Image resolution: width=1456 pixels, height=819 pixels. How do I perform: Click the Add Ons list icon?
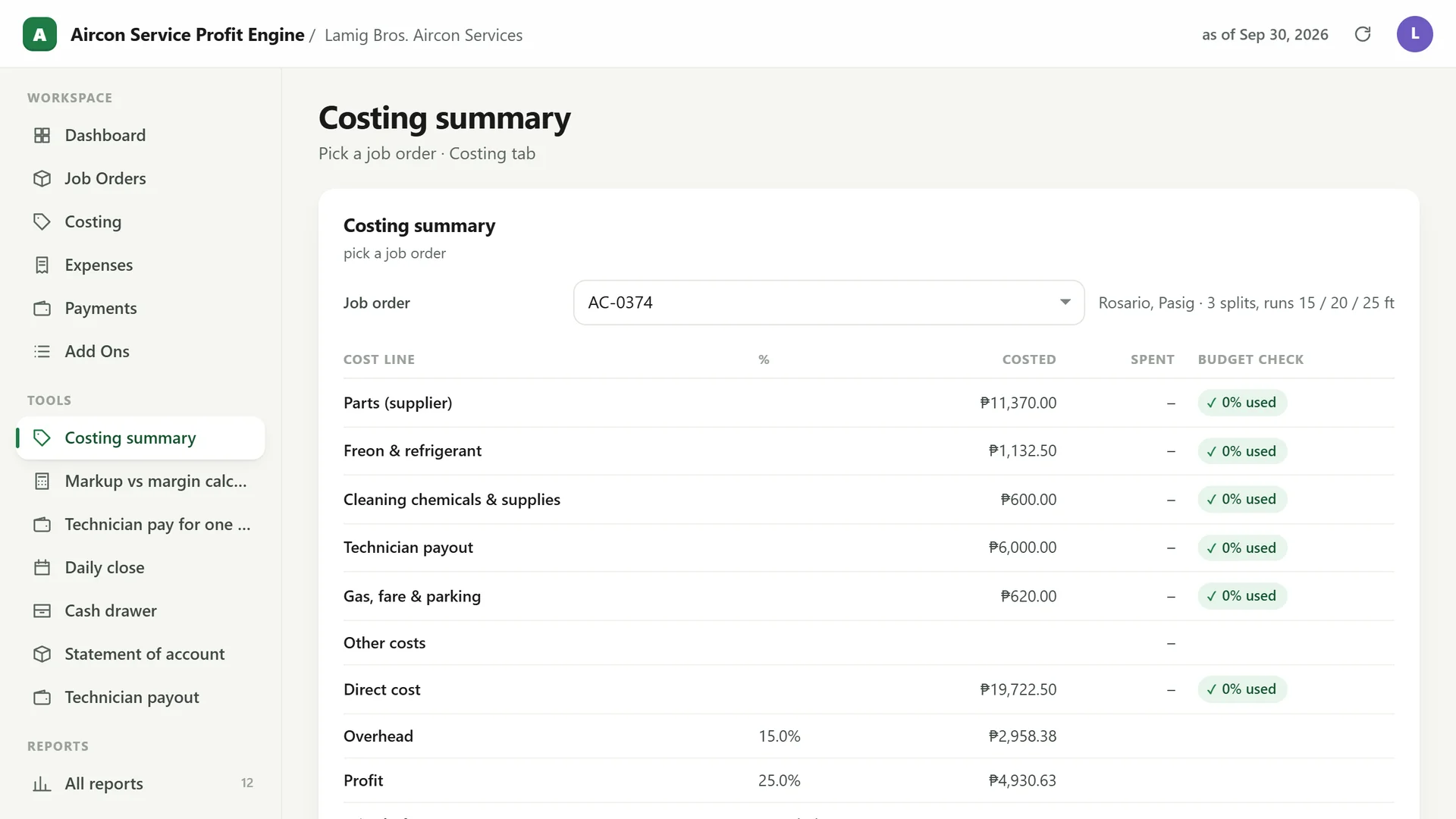42,351
